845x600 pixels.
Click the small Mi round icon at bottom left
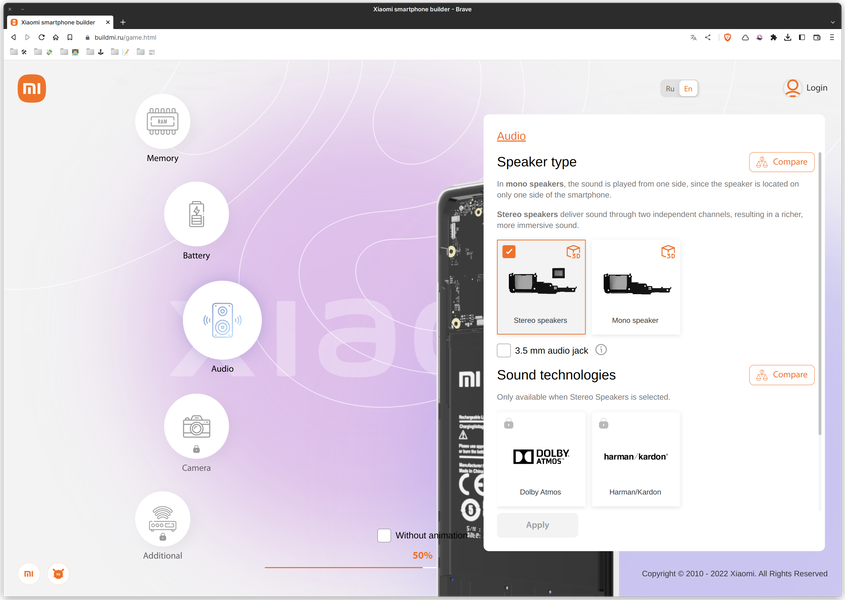29,574
